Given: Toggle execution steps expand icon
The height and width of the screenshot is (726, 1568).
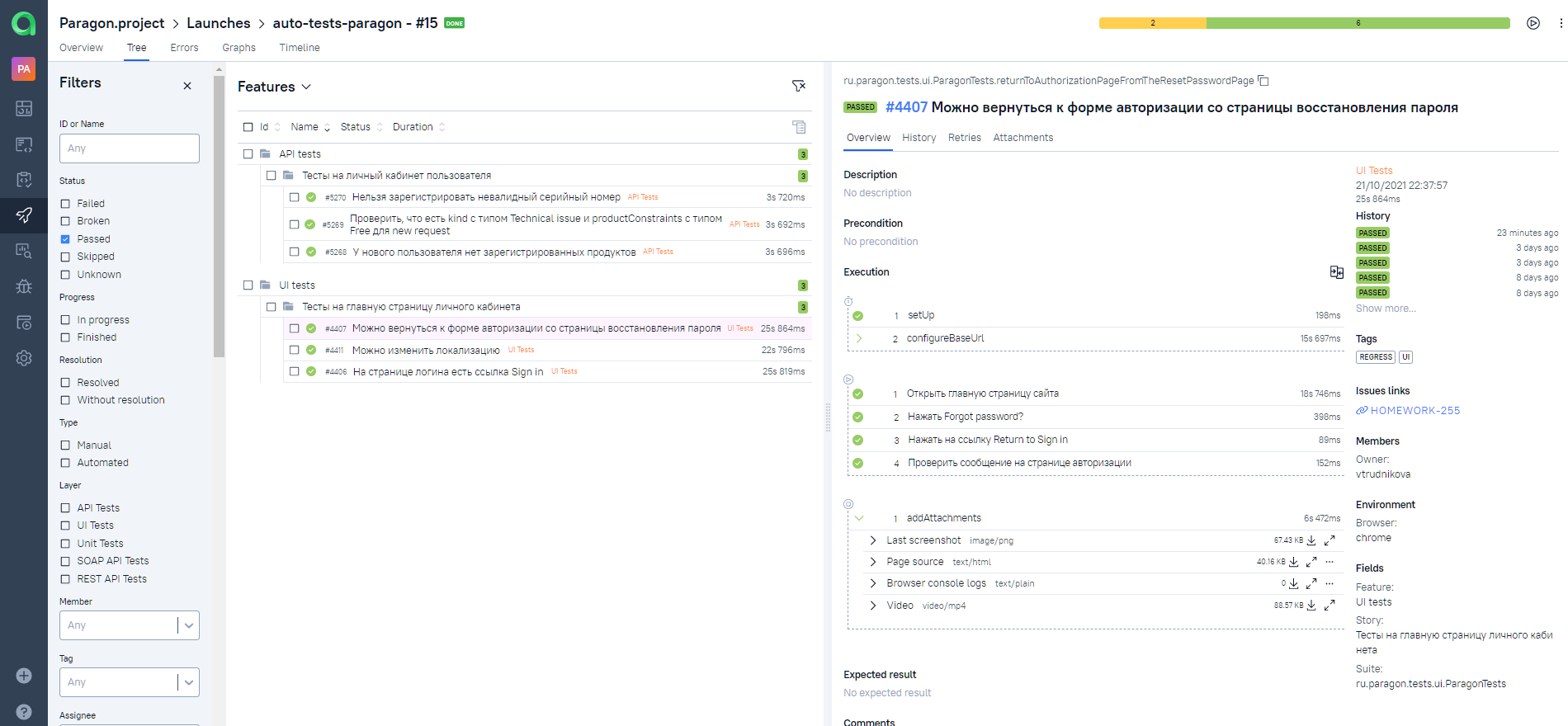Looking at the screenshot, I should pos(1337,272).
